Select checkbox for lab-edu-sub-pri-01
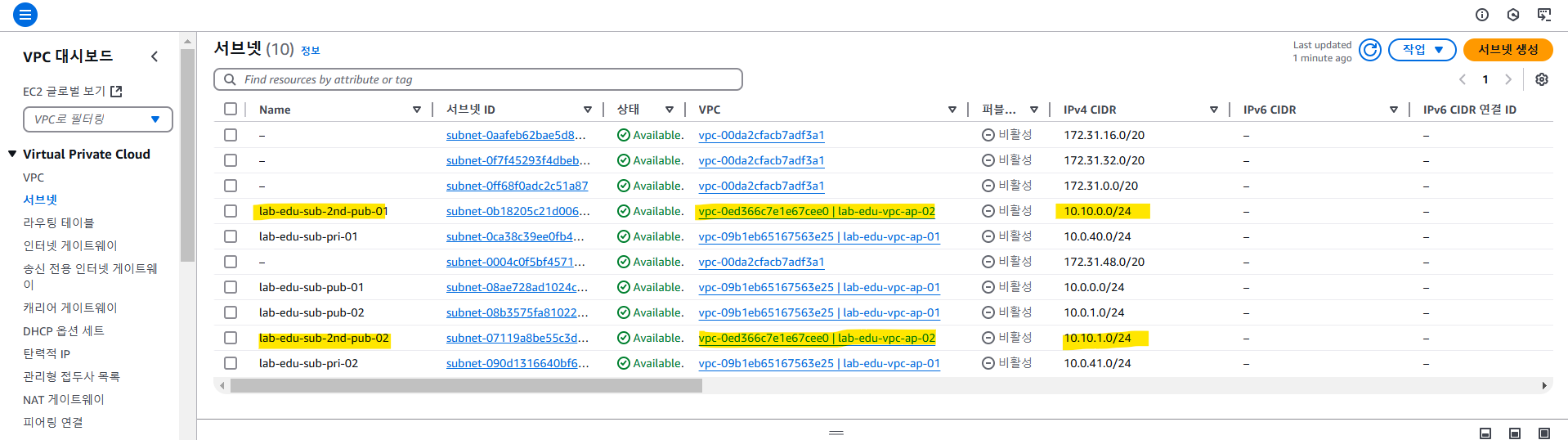 coord(231,236)
